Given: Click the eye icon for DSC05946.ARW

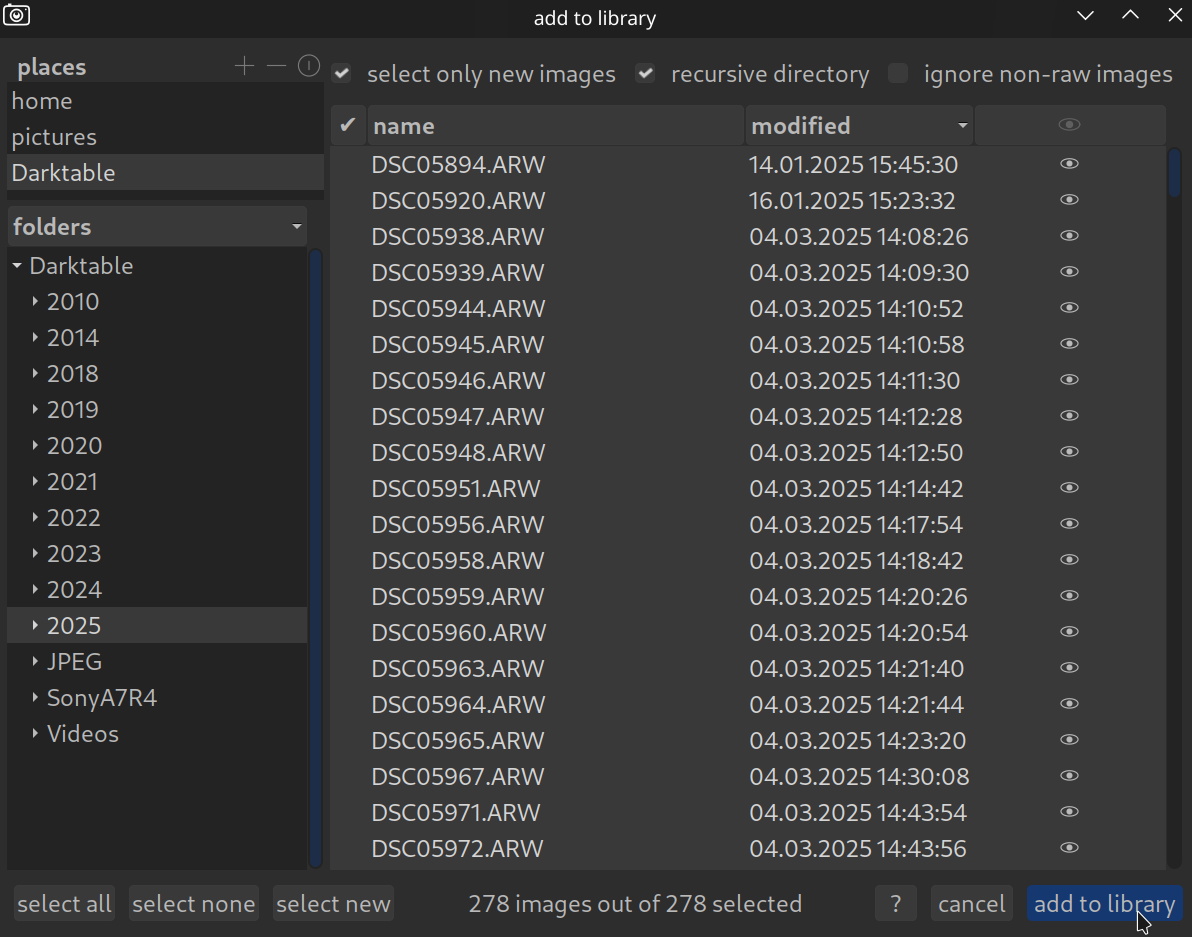Looking at the screenshot, I should [1069, 380].
